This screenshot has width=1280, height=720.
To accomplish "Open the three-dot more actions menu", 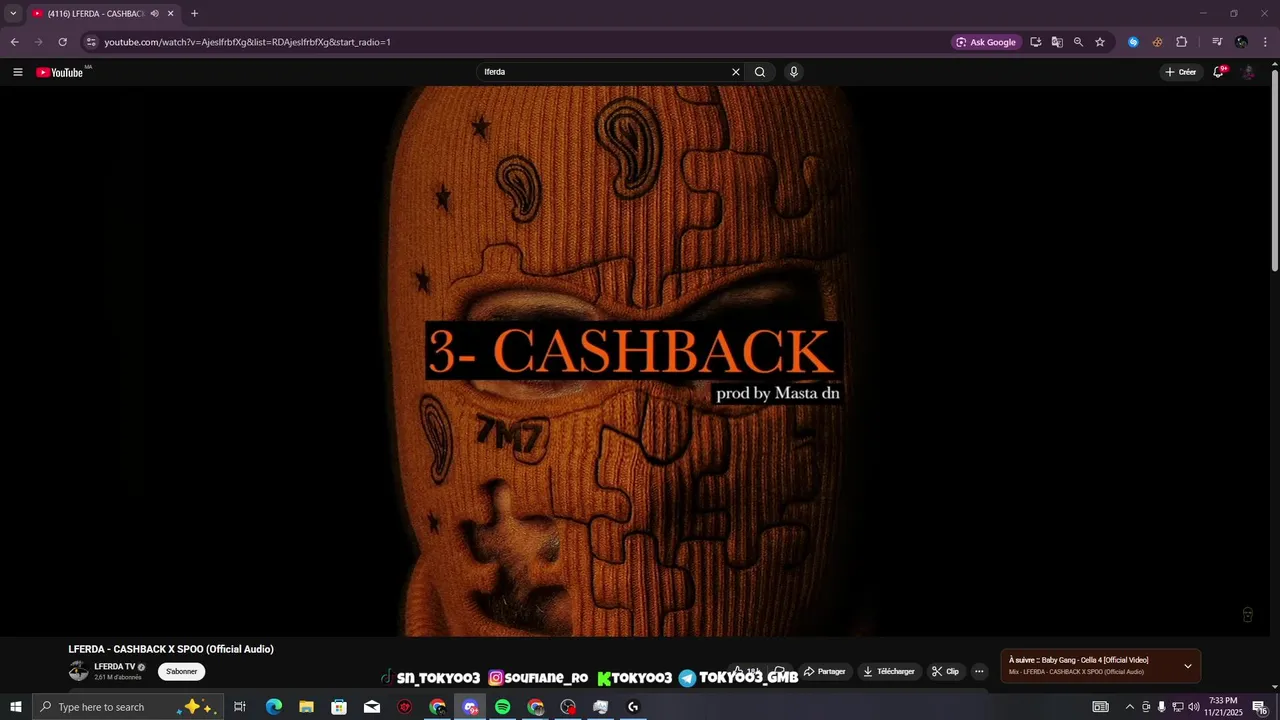I will tap(979, 672).
